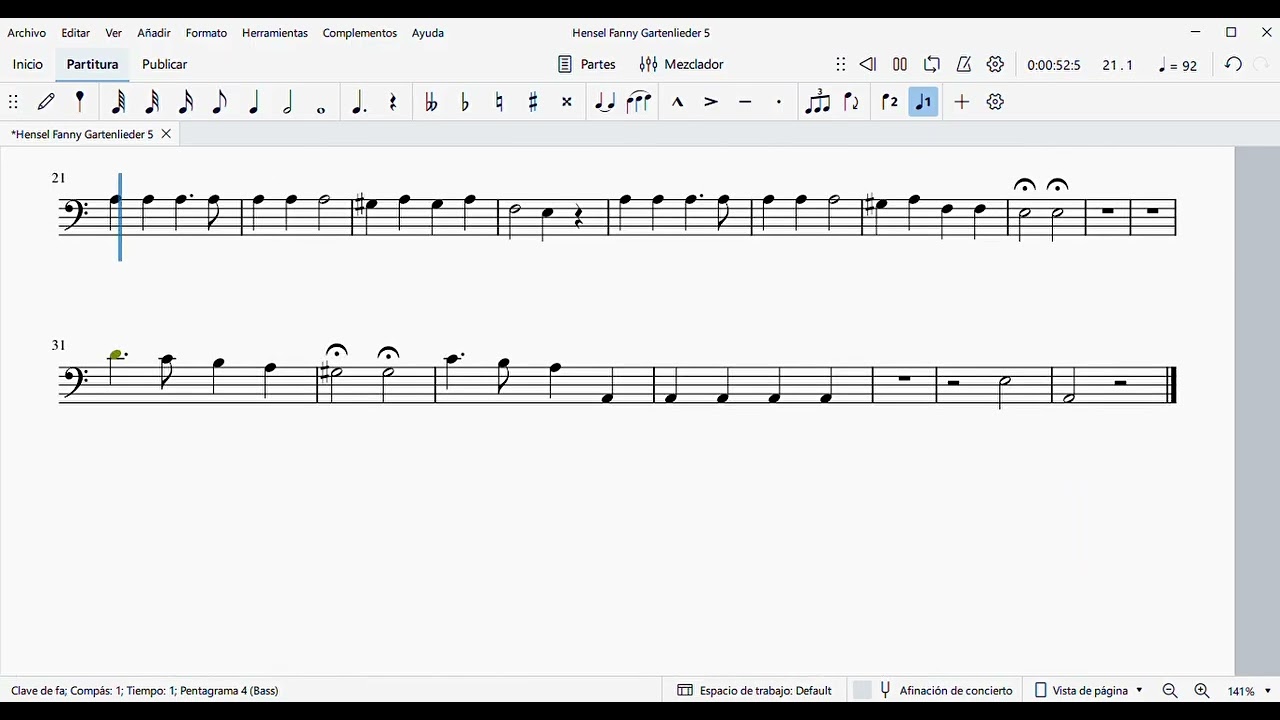Apply natural accidental
This screenshot has height=720, width=1280.
499,102
